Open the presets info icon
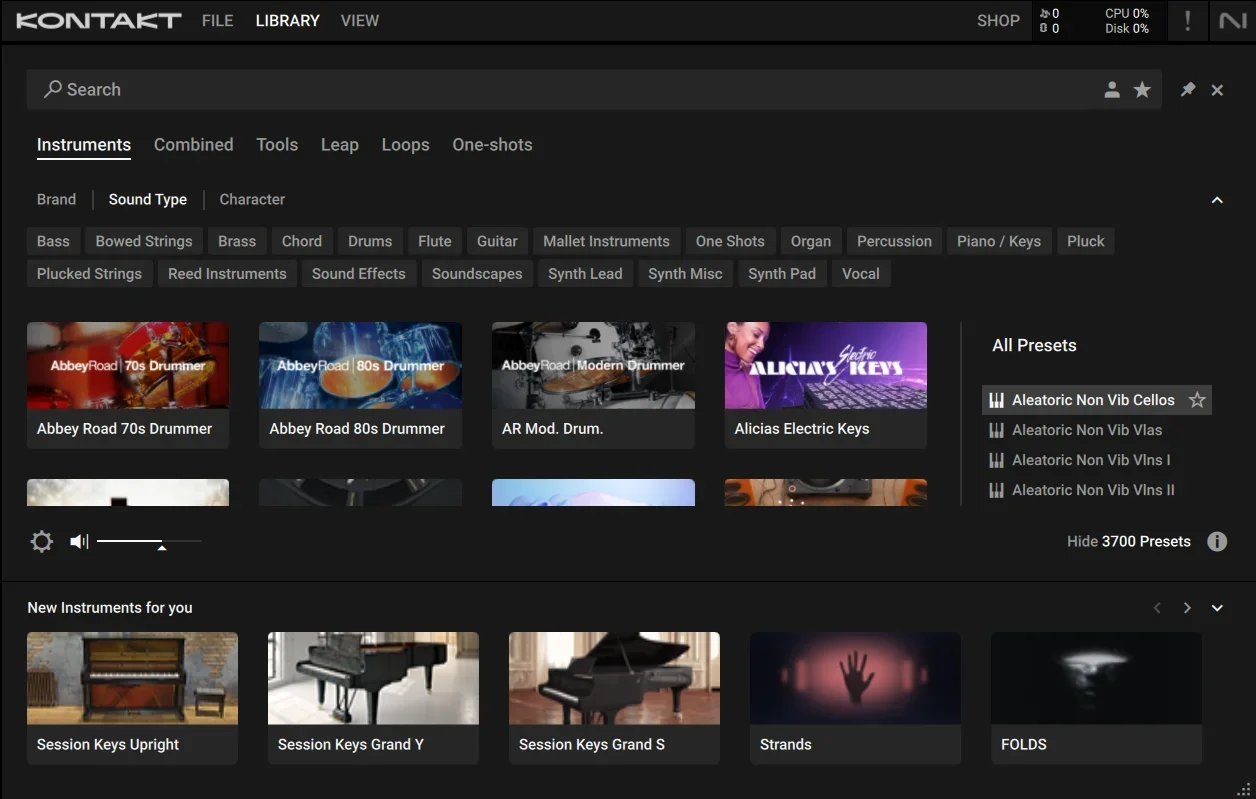The image size is (1256, 799). coord(1217,542)
